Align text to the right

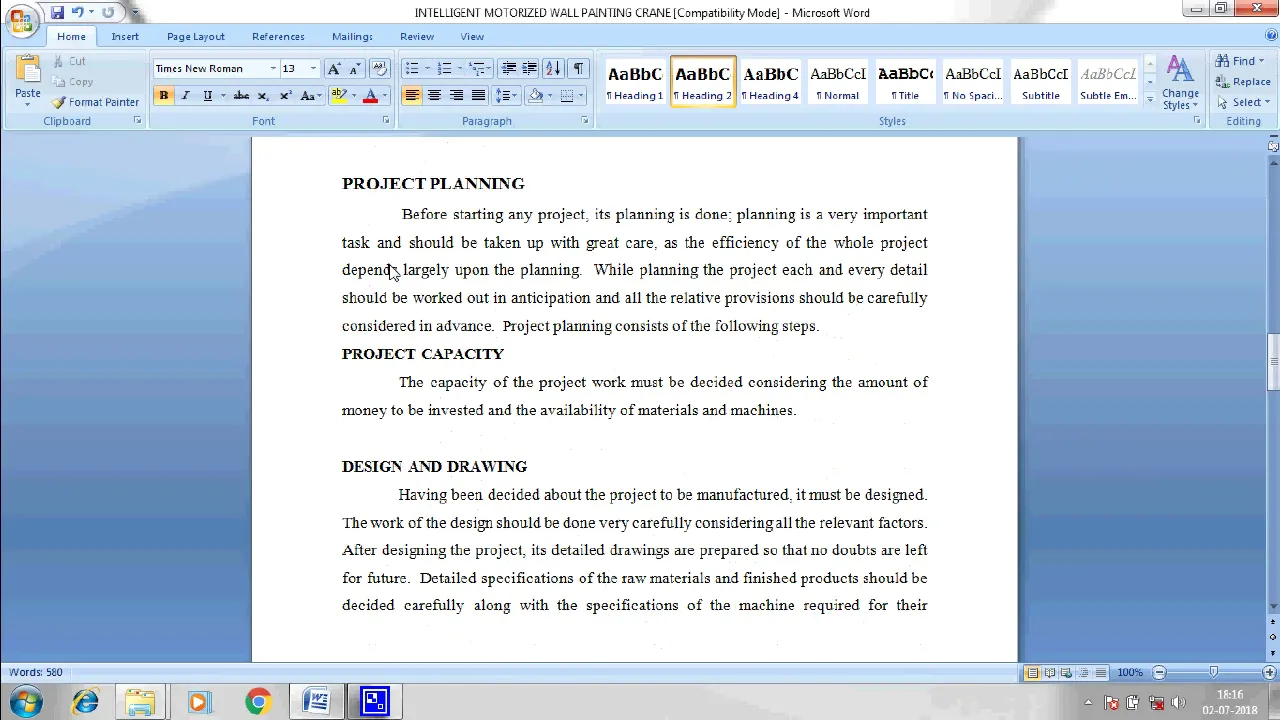(456, 96)
